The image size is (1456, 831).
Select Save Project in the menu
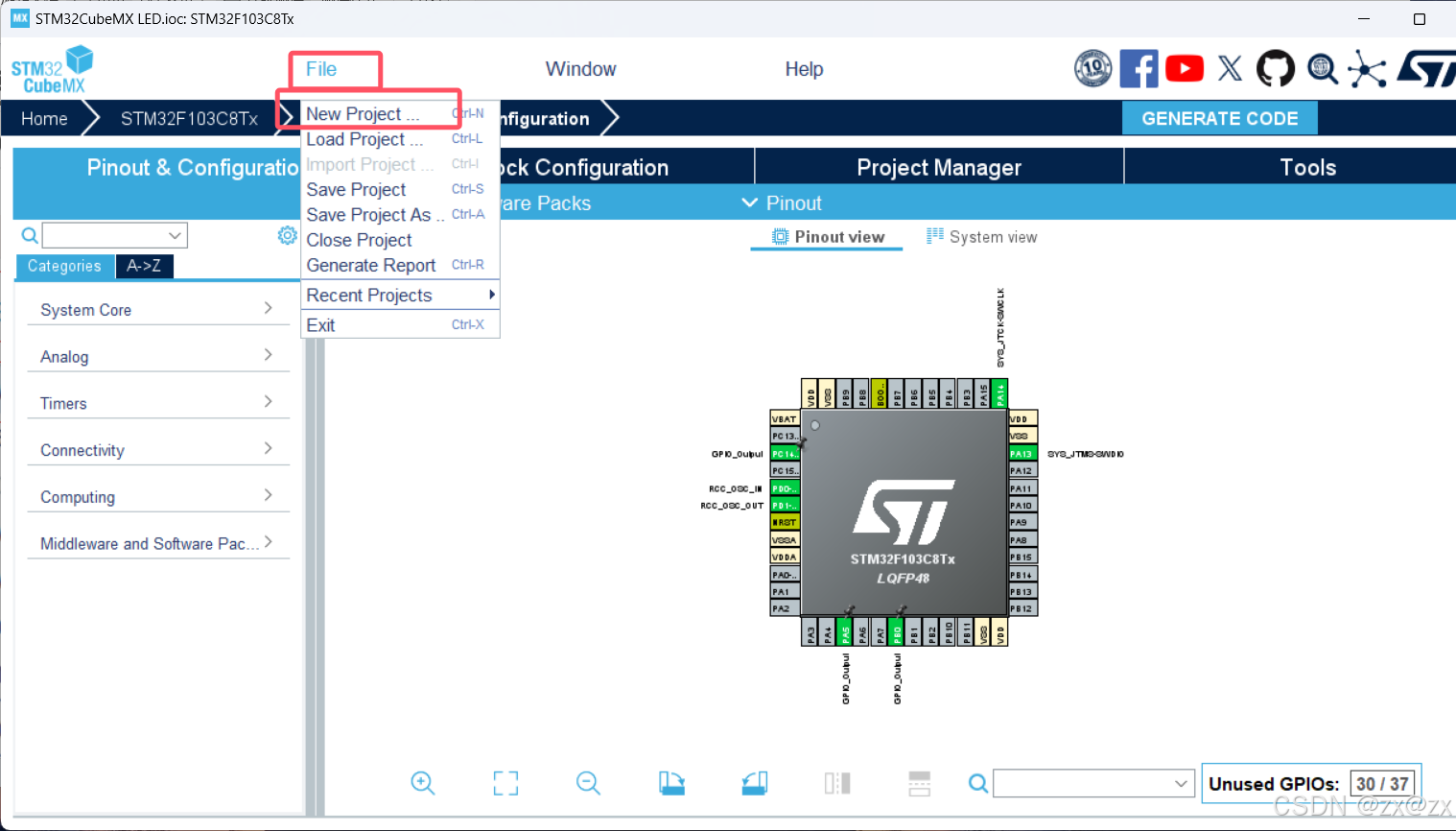[399, 190]
